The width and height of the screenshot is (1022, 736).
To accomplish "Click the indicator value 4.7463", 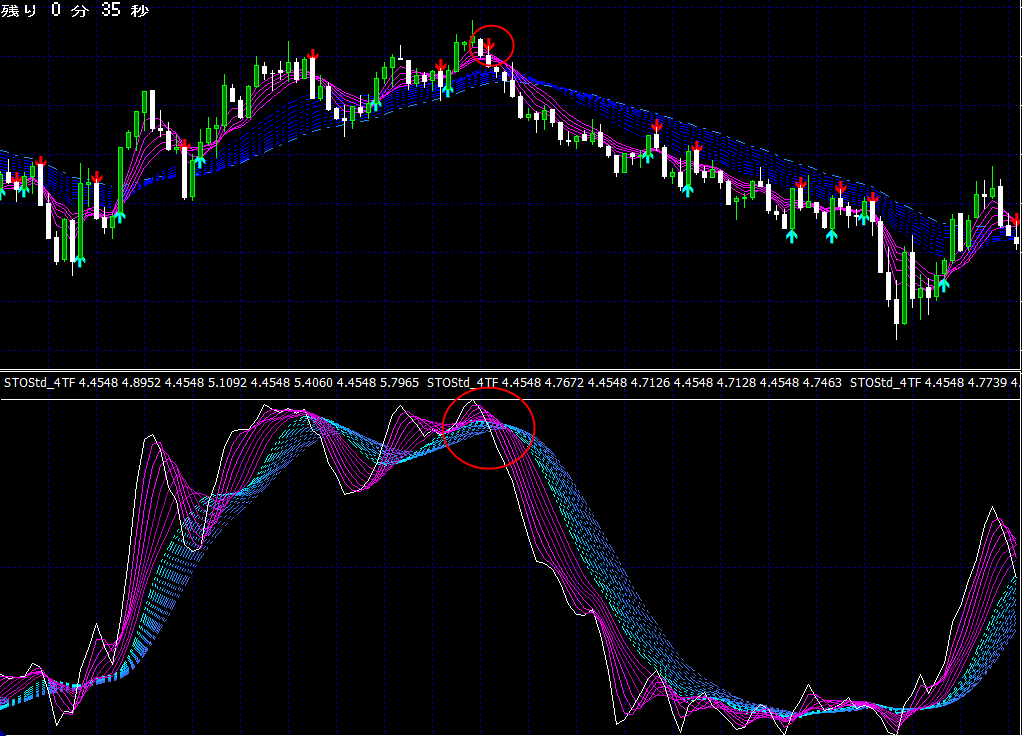I will pos(822,383).
